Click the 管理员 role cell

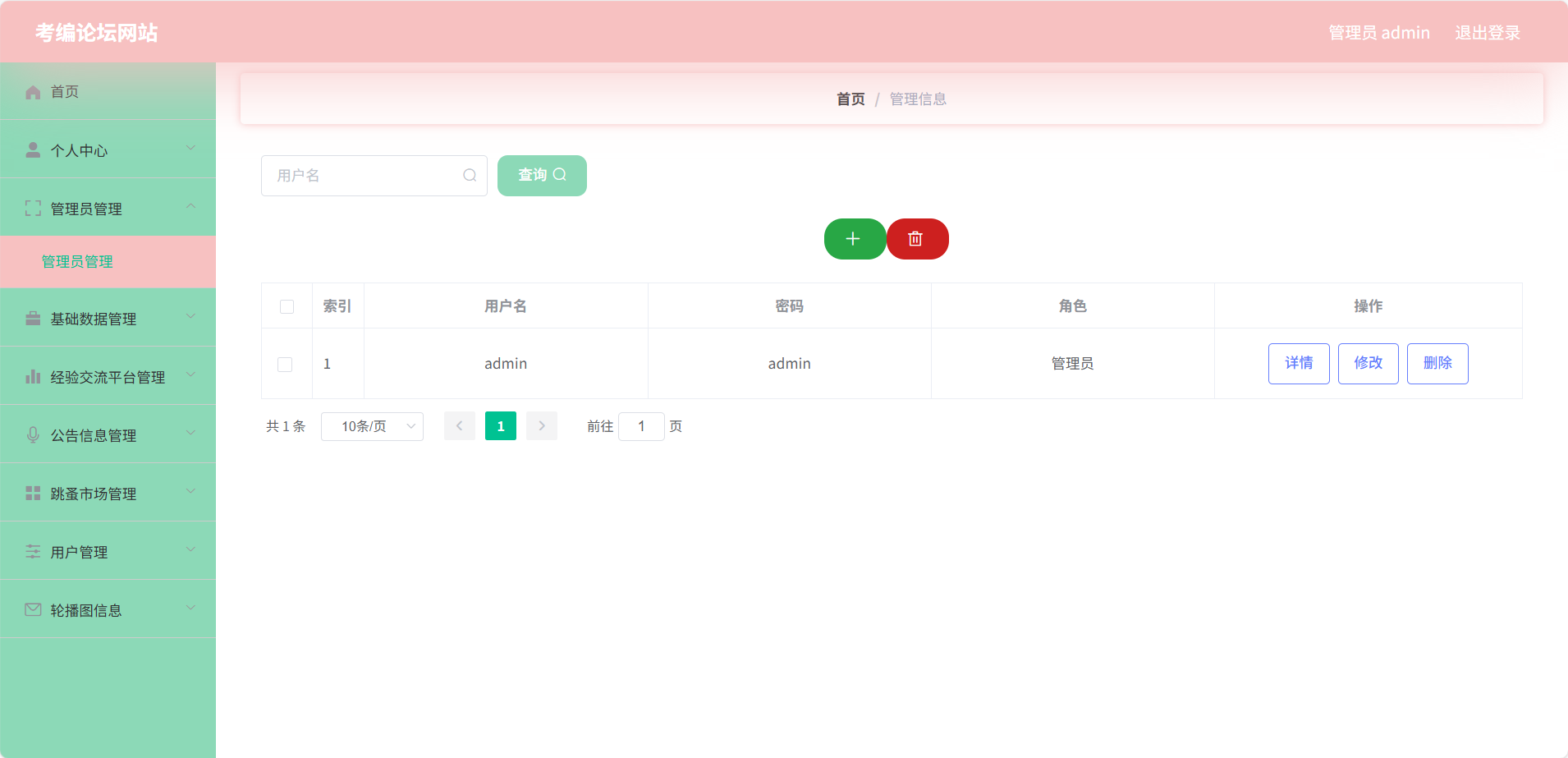tap(1073, 364)
